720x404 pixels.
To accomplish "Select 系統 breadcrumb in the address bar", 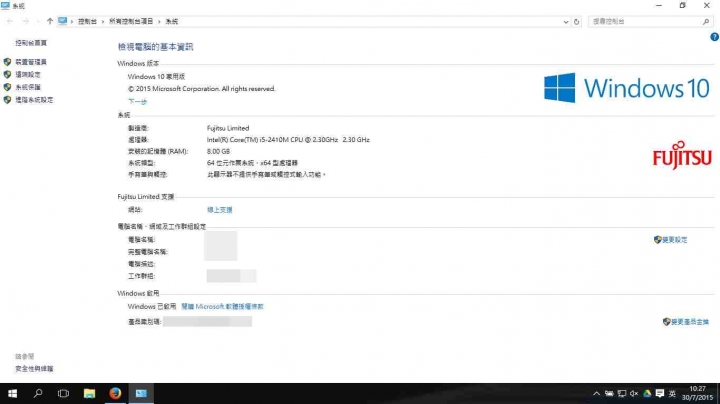I will pos(172,22).
